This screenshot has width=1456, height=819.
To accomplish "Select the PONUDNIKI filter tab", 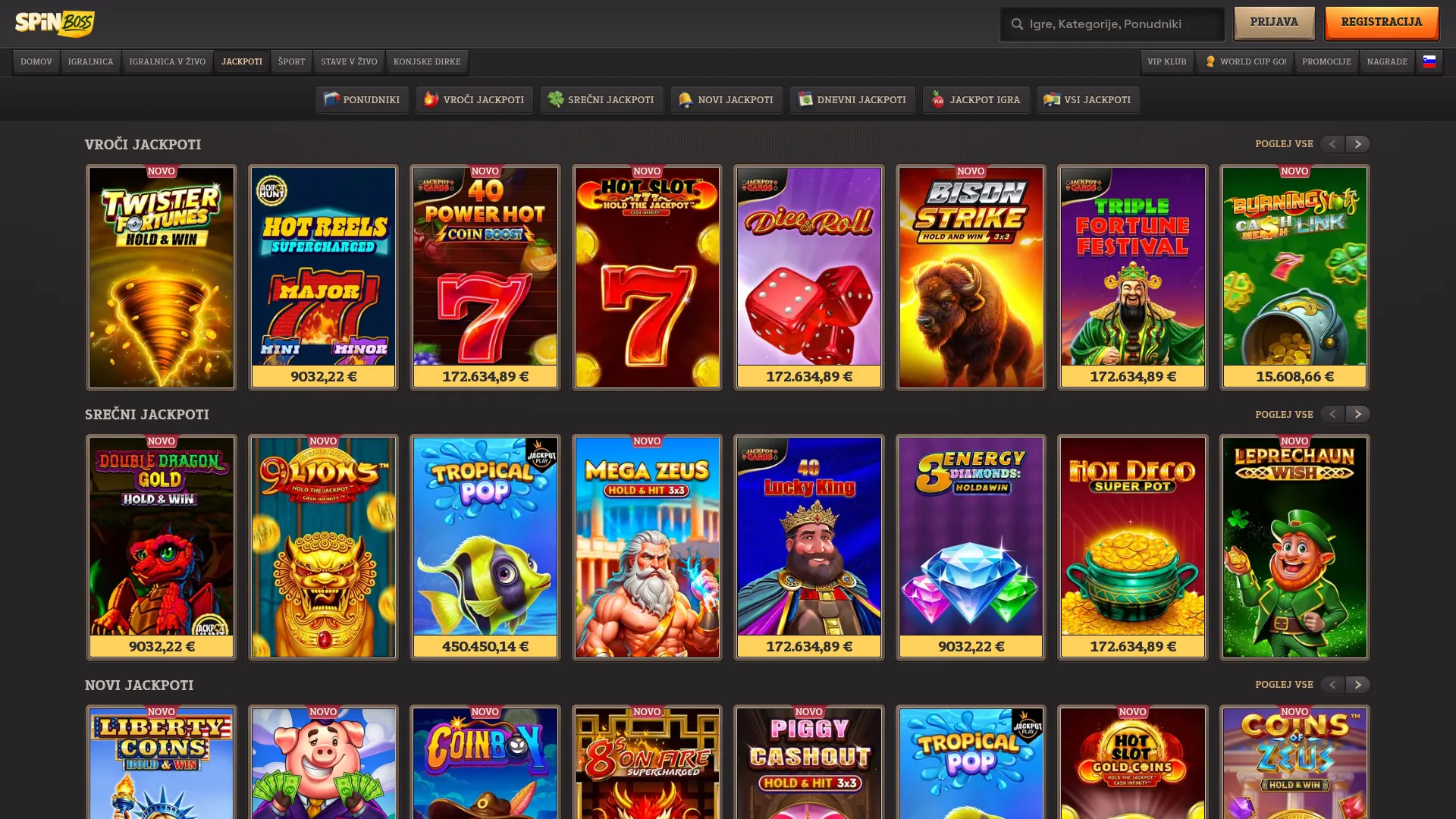I will tap(362, 99).
